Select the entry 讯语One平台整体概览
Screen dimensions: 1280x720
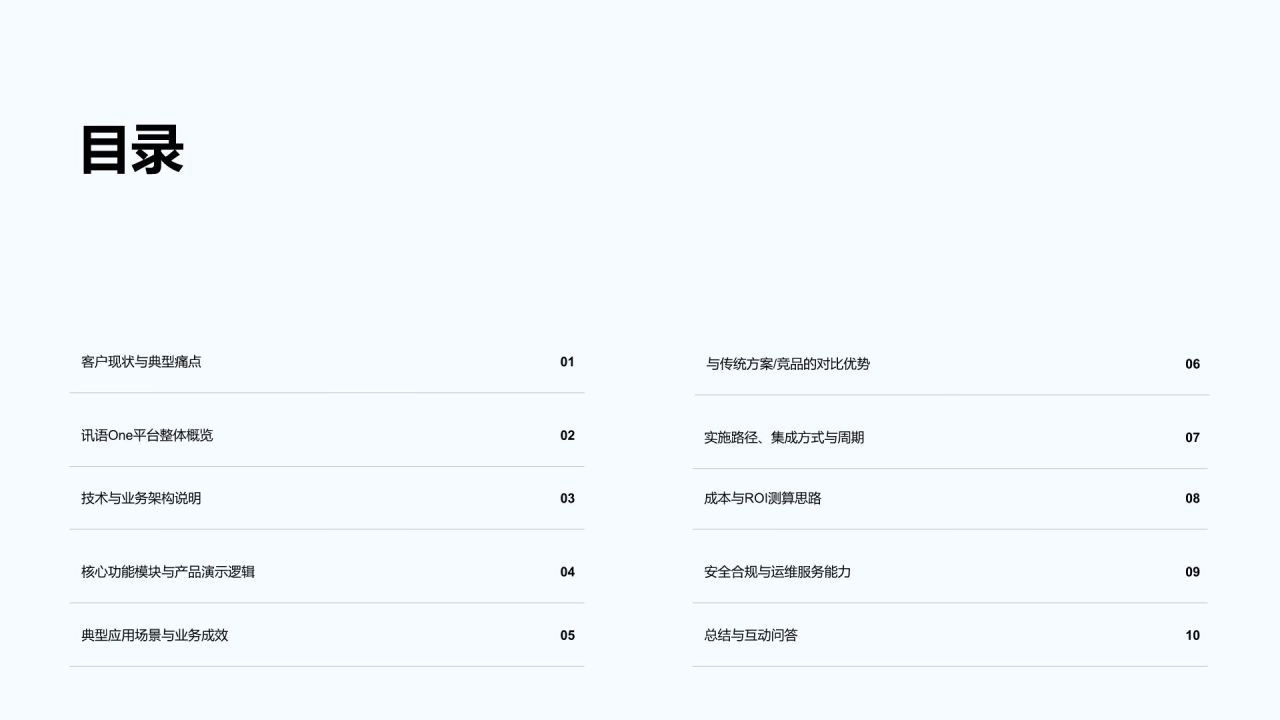point(147,436)
